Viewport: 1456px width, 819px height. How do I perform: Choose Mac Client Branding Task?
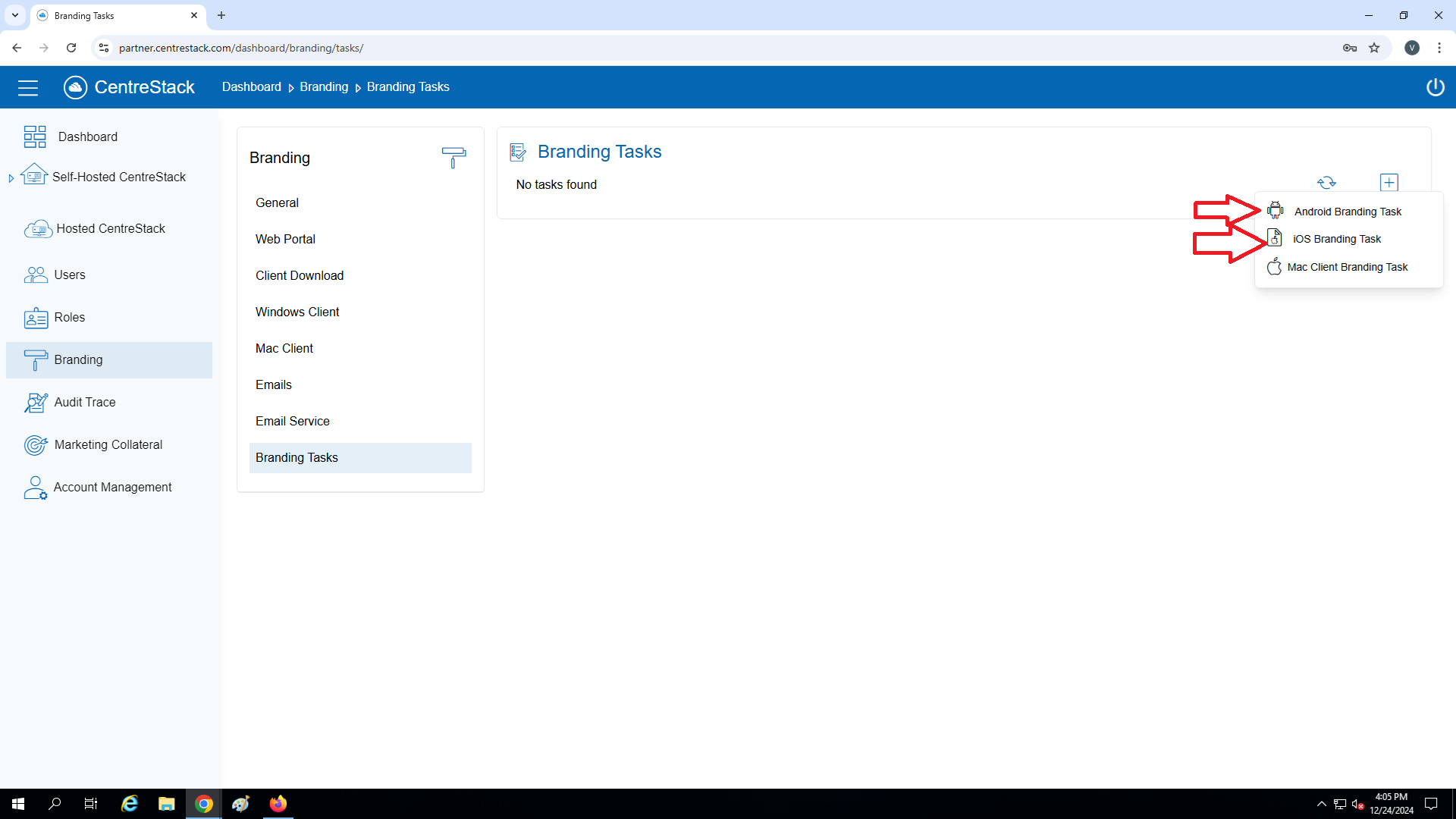point(1347,267)
